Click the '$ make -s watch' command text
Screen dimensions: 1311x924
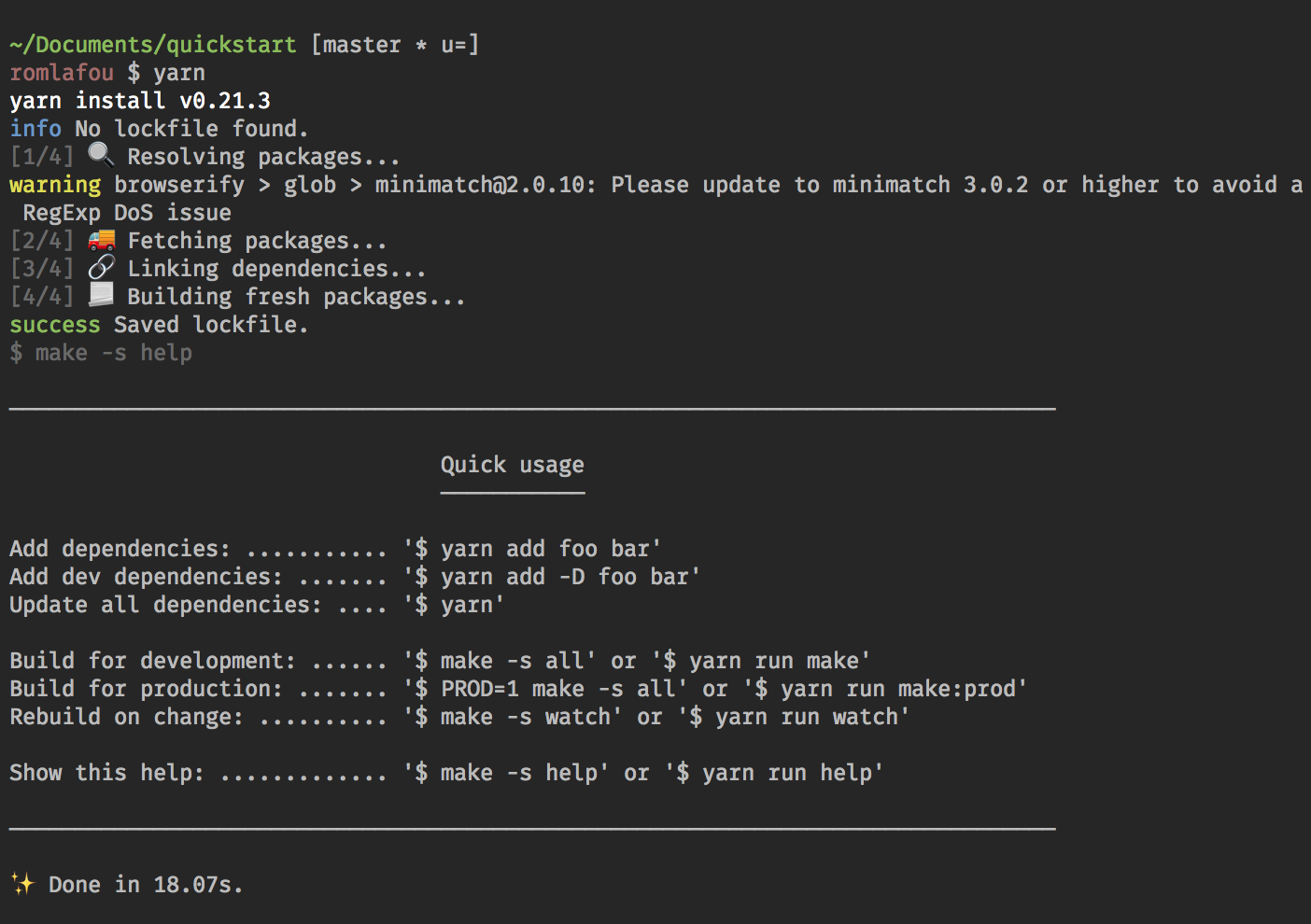513,717
